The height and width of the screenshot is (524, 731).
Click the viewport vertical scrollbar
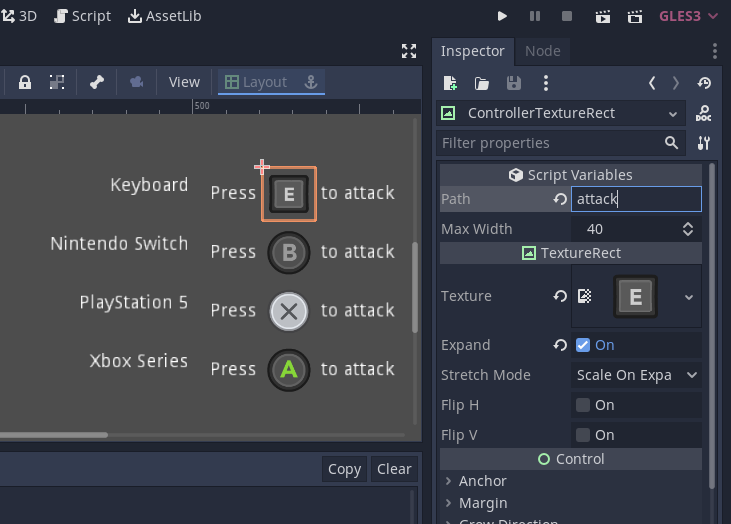[415, 287]
